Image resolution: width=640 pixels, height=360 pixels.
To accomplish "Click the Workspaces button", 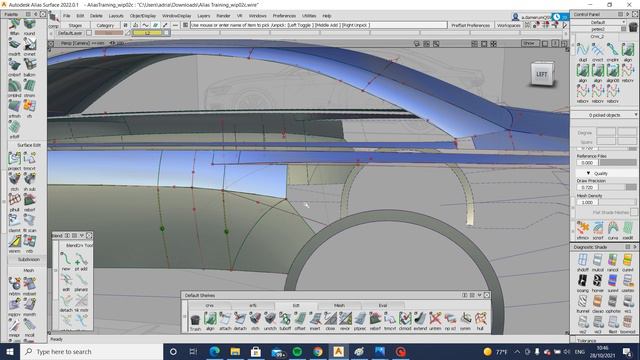I will coord(509,25).
